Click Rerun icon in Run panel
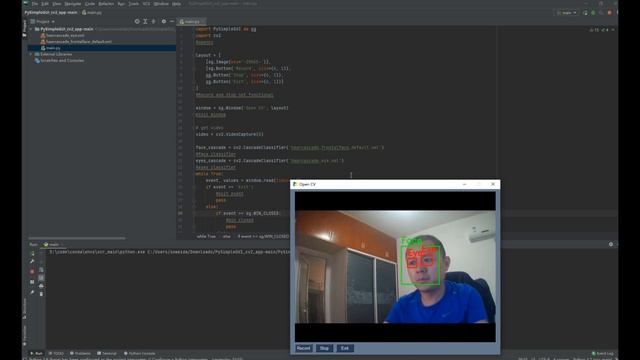Viewport: 640px width, 360px height. coord(32,253)
